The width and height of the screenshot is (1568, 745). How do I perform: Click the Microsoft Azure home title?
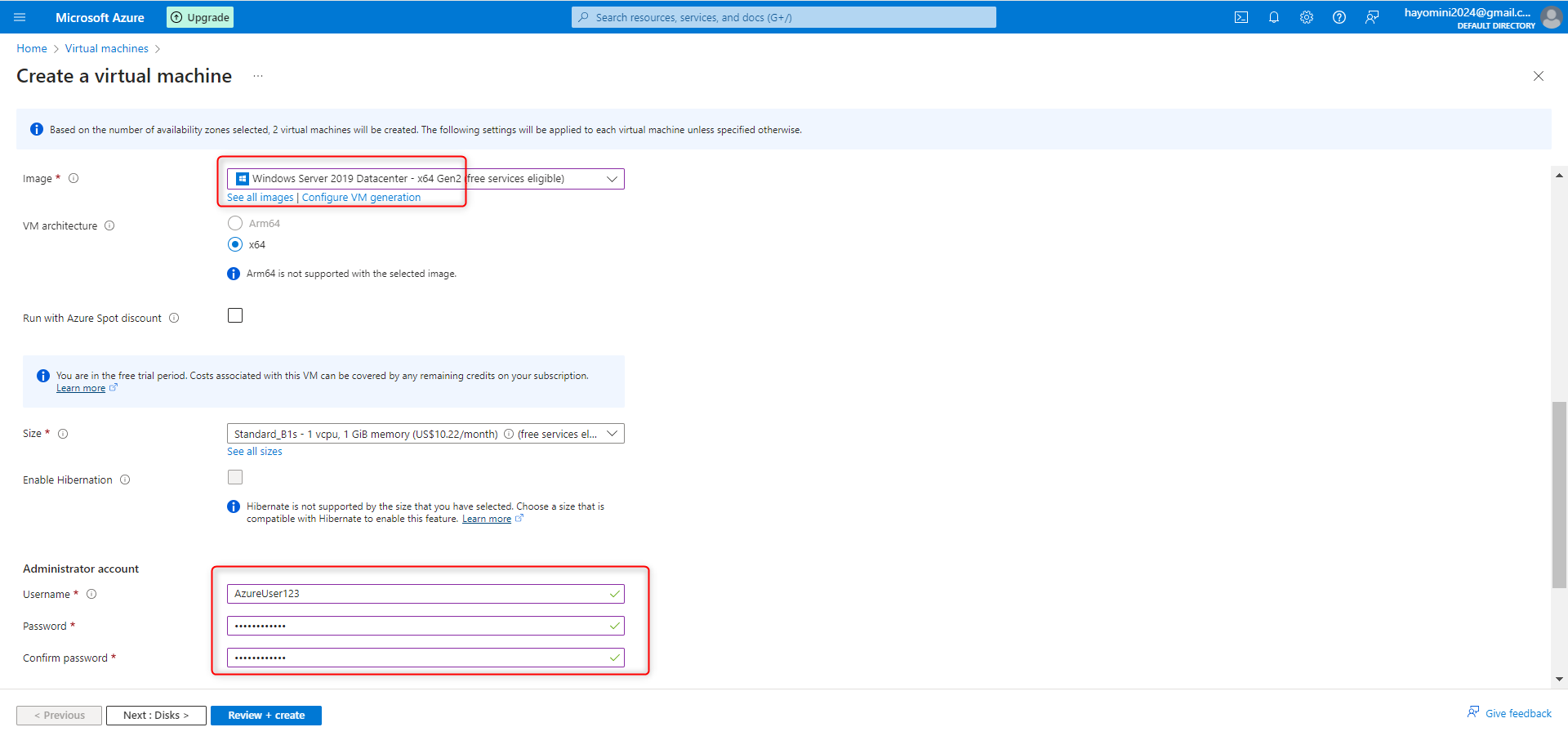pos(100,17)
